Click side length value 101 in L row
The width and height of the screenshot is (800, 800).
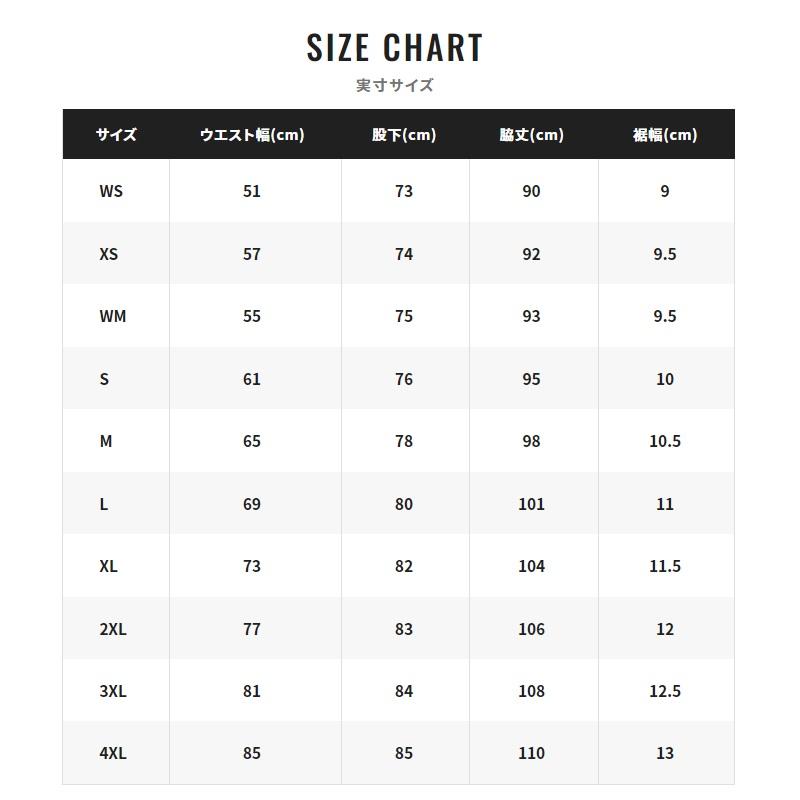pyautogui.click(x=531, y=504)
